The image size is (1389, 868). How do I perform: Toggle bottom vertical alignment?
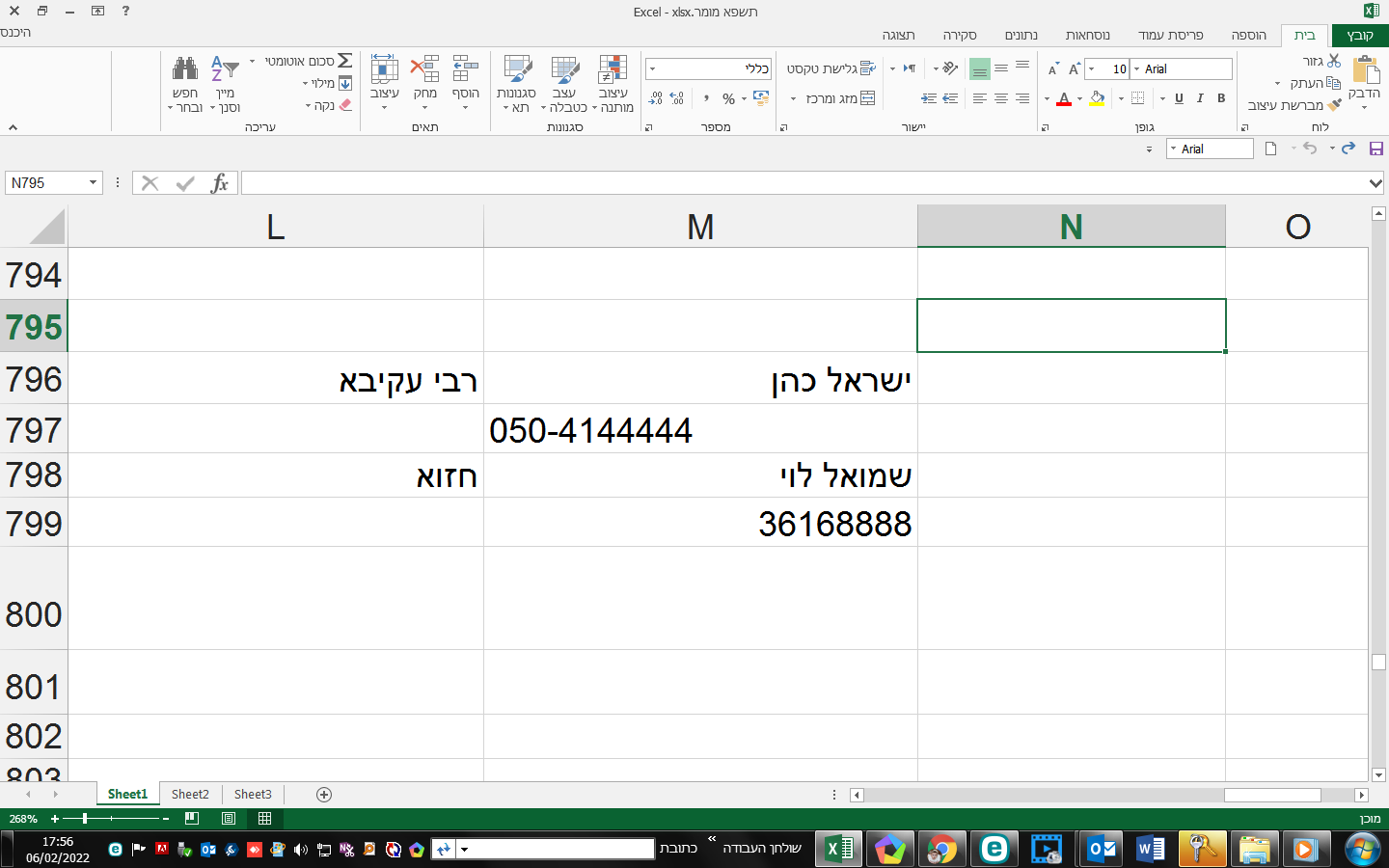(980, 69)
